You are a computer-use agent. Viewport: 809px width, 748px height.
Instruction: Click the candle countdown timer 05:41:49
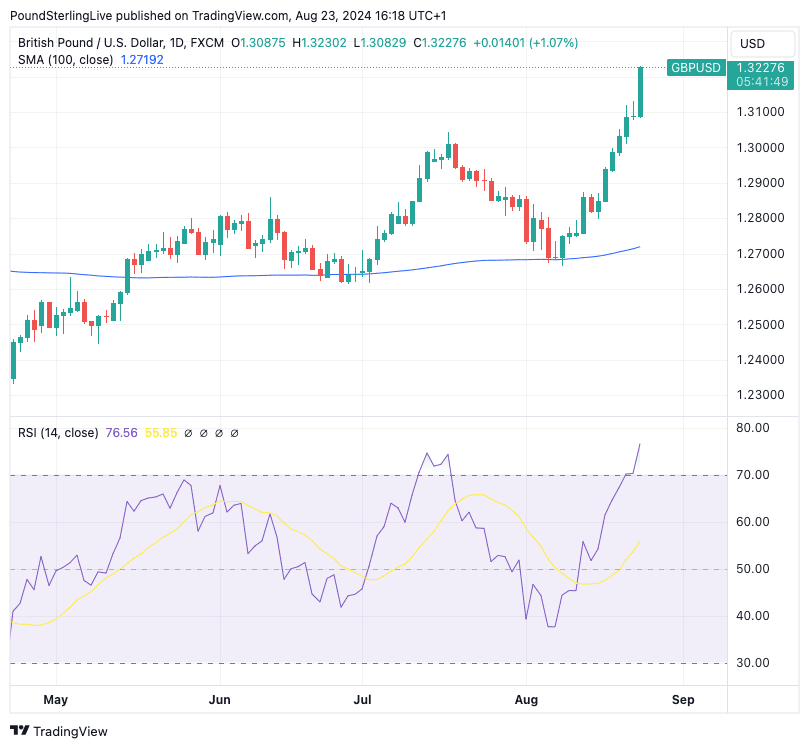click(x=759, y=81)
